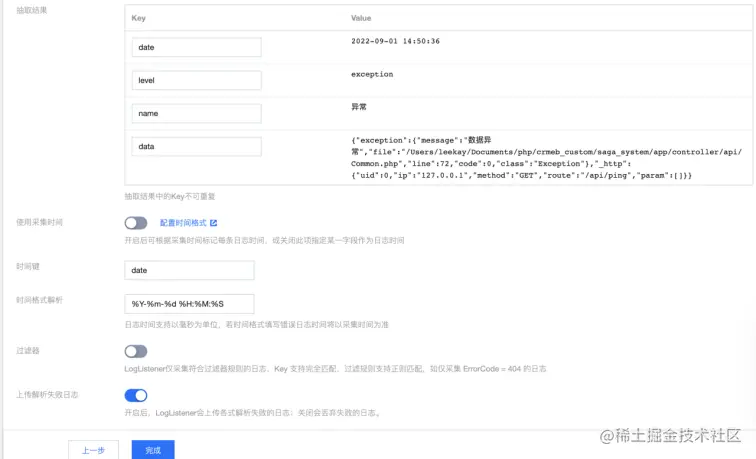Screen dimensions: 756x459
Task: Focus the name key input field
Action: click(x=197, y=113)
